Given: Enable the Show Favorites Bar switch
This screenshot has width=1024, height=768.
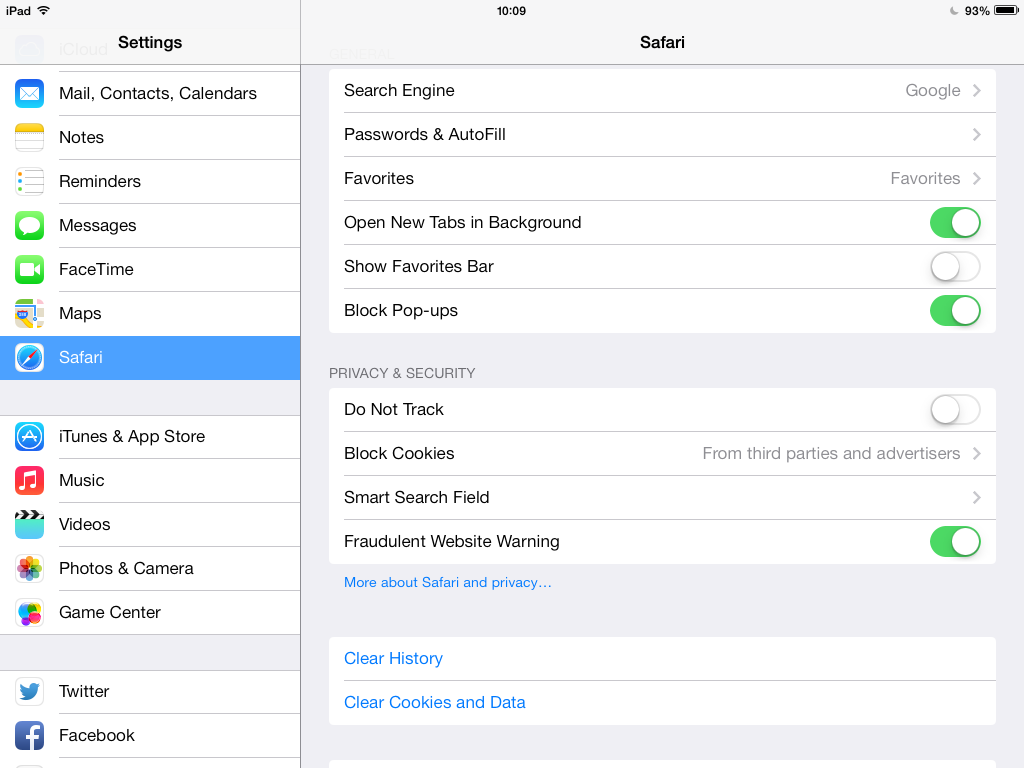Looking at the screenshot, I should [954, 266].
